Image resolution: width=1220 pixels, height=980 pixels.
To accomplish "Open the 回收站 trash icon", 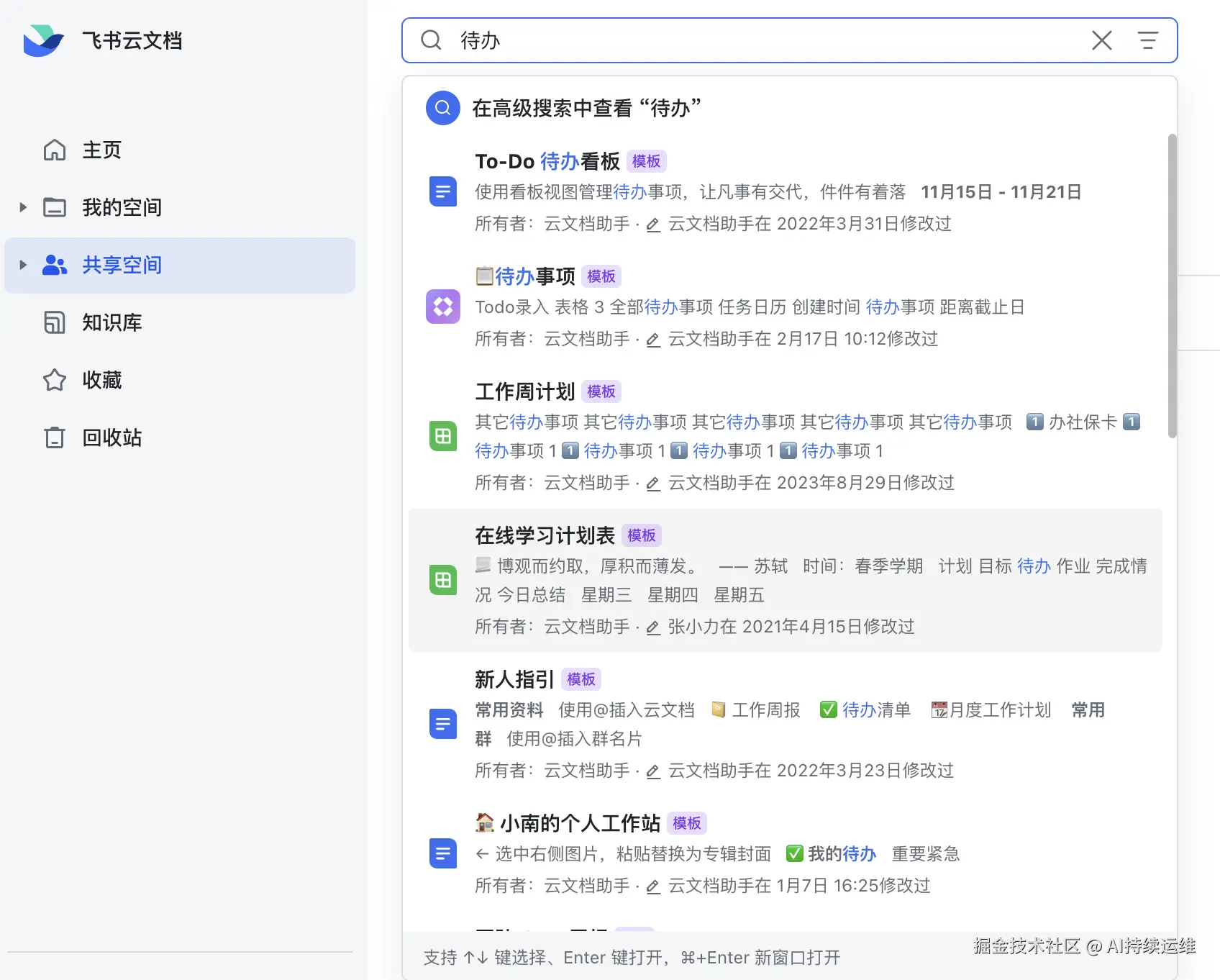I will click(x=54, y=437).
